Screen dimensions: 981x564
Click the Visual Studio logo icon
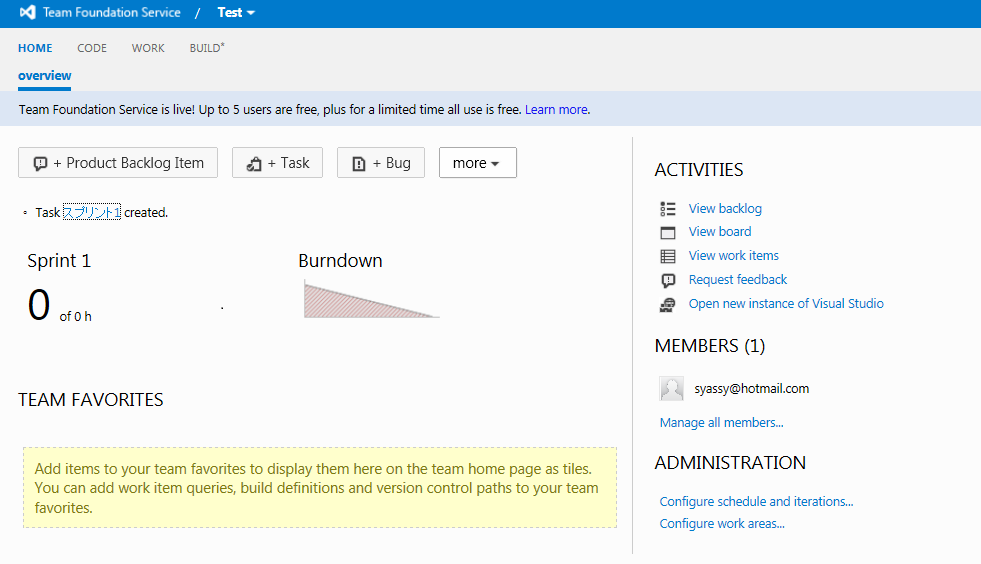coord(28,12)
